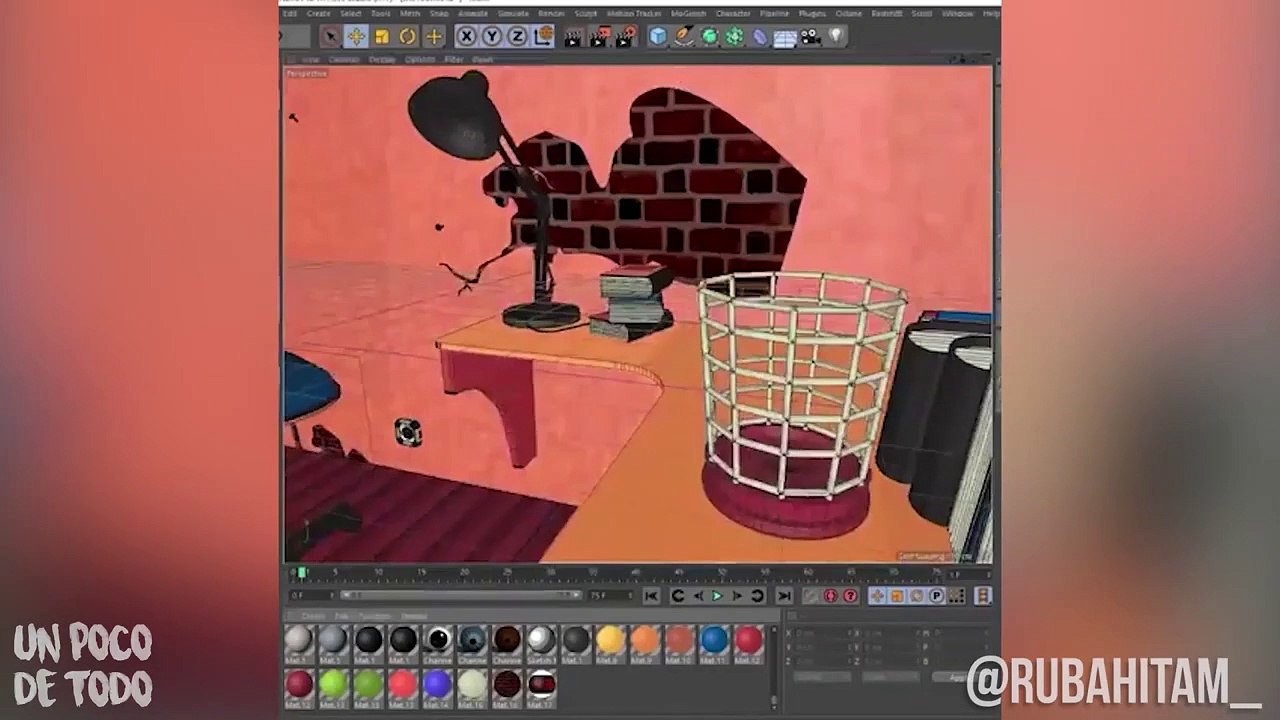This screenshot has height=720, width=1280.
Task: Toggle world/object coordinate system
Action: coord(543,37)
